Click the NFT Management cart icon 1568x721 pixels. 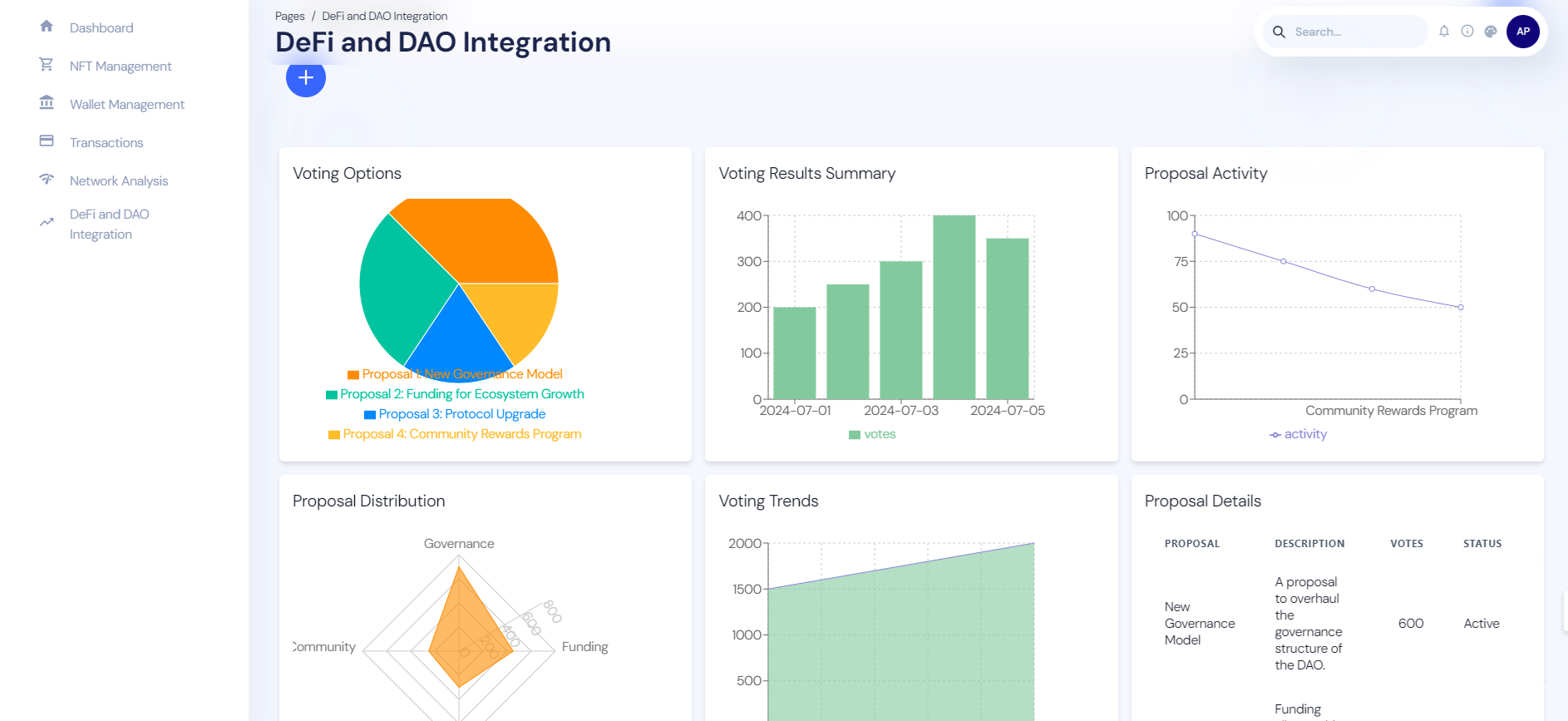pos(47,65)
